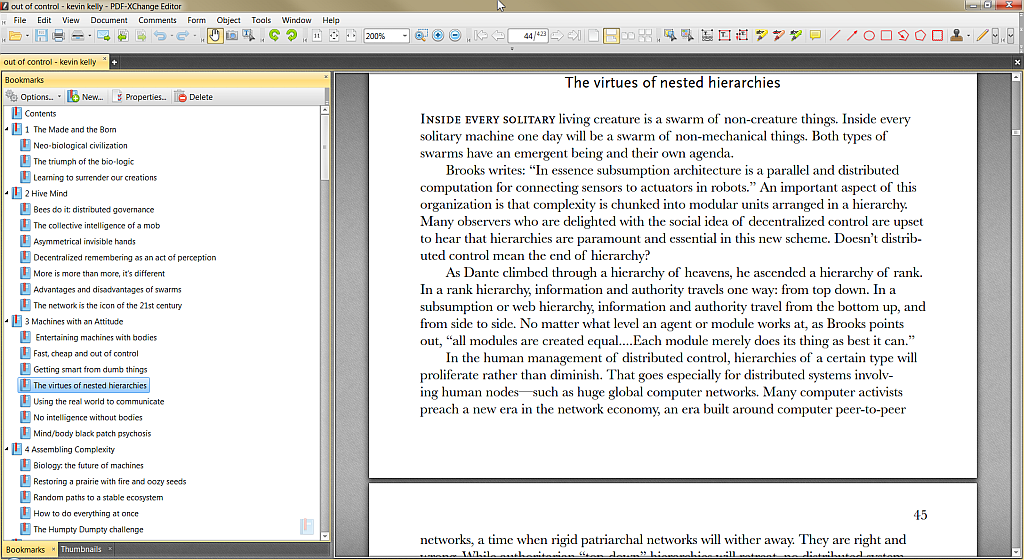Draw with the Arrow tool
This screenshot has width=1024, height=560.
pos(852,36)
